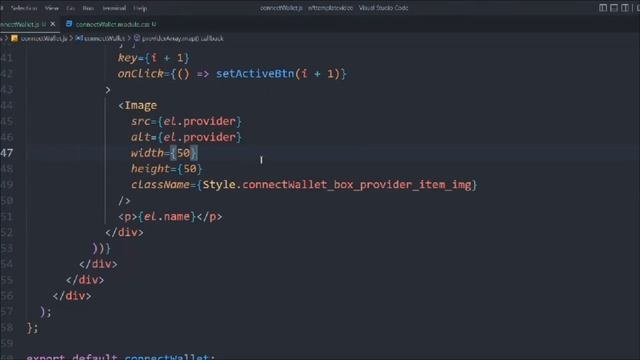This screenshot has width=640, height=360.
Task: Click 'src={el.provider}' attribute
Action: [186, 121]
